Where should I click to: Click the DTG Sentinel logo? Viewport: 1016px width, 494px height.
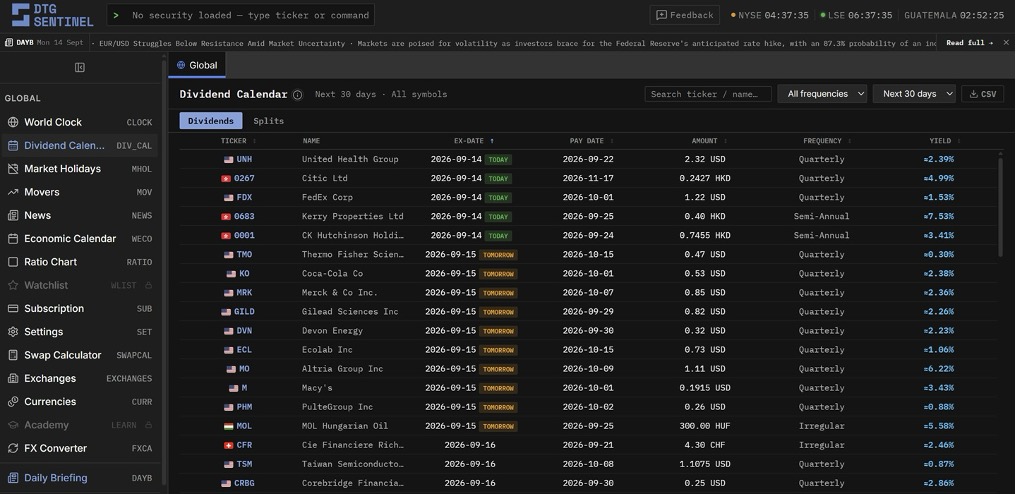pyautogui.click(x=52, y=15)
